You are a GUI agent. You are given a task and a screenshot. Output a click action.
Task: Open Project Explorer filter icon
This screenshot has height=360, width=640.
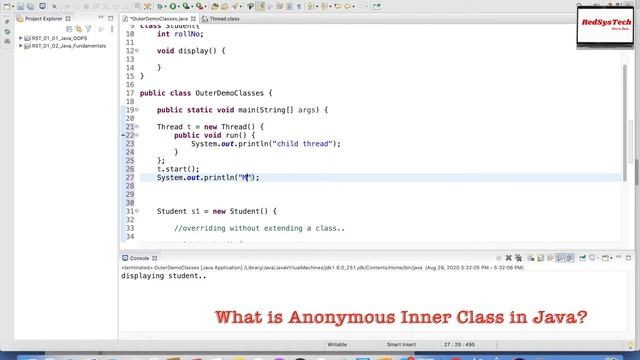click(x=88, y=29)
